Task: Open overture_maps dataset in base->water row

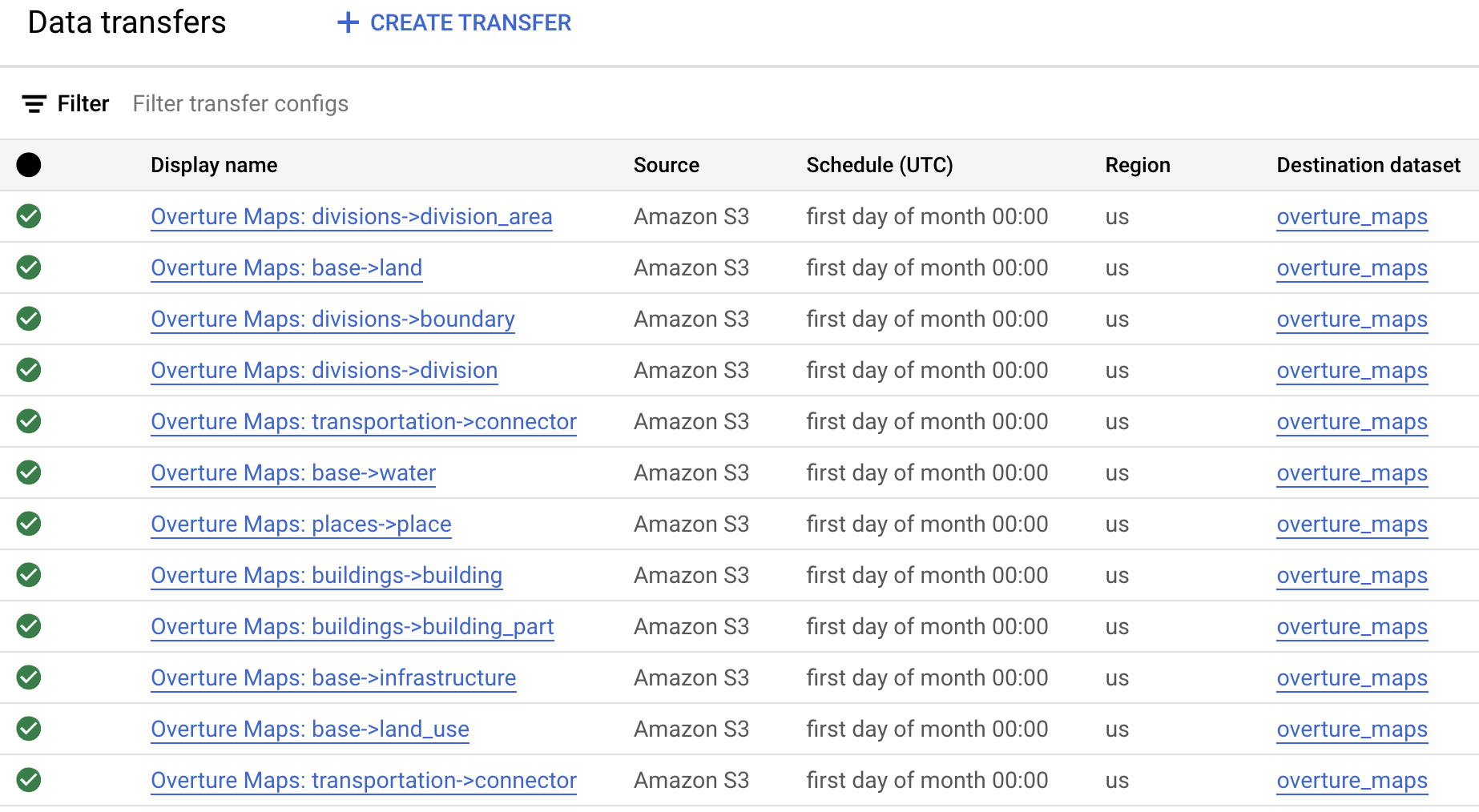Action: coord(1352,473)
